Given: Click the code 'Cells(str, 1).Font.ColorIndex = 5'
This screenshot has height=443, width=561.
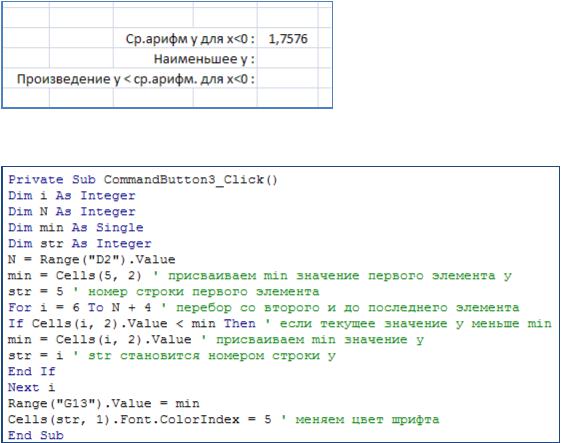Looking at the screenshot, I should 140,419.
